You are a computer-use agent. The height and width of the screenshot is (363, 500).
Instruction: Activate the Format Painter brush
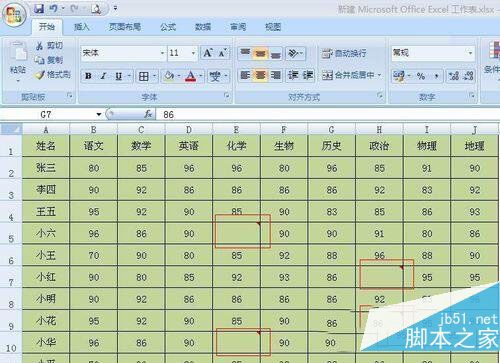point(40,75)
